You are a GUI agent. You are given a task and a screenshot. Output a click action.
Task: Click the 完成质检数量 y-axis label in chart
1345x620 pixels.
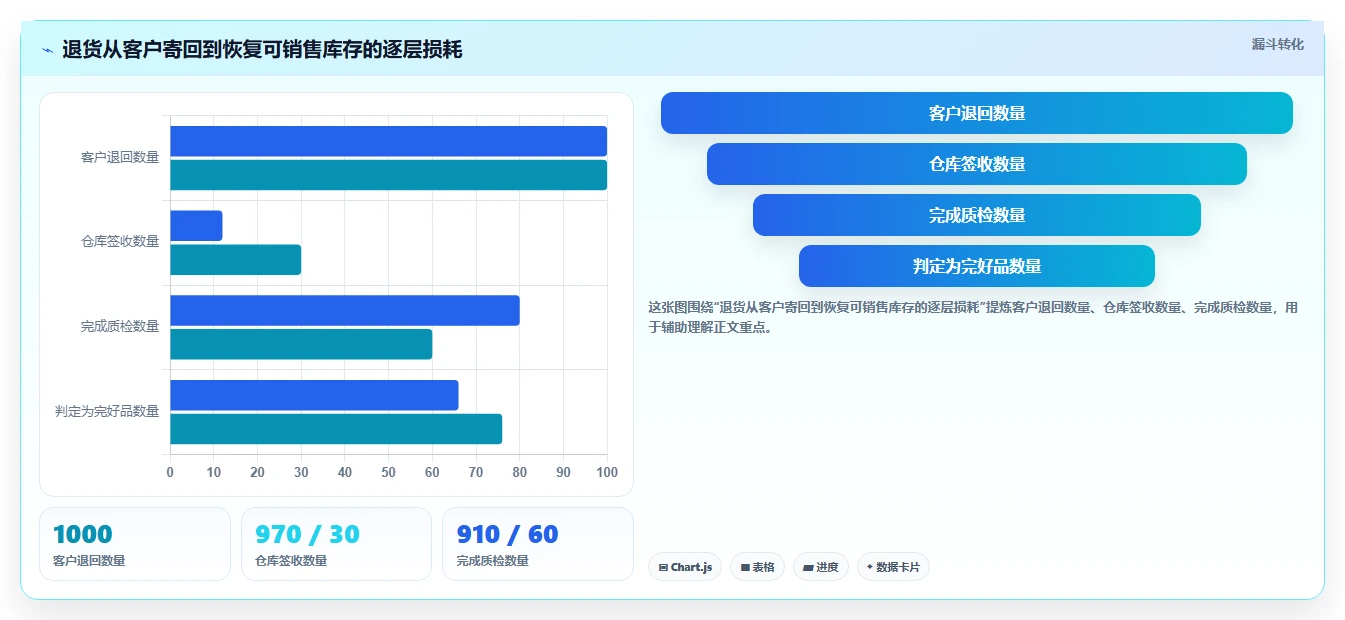120,326
